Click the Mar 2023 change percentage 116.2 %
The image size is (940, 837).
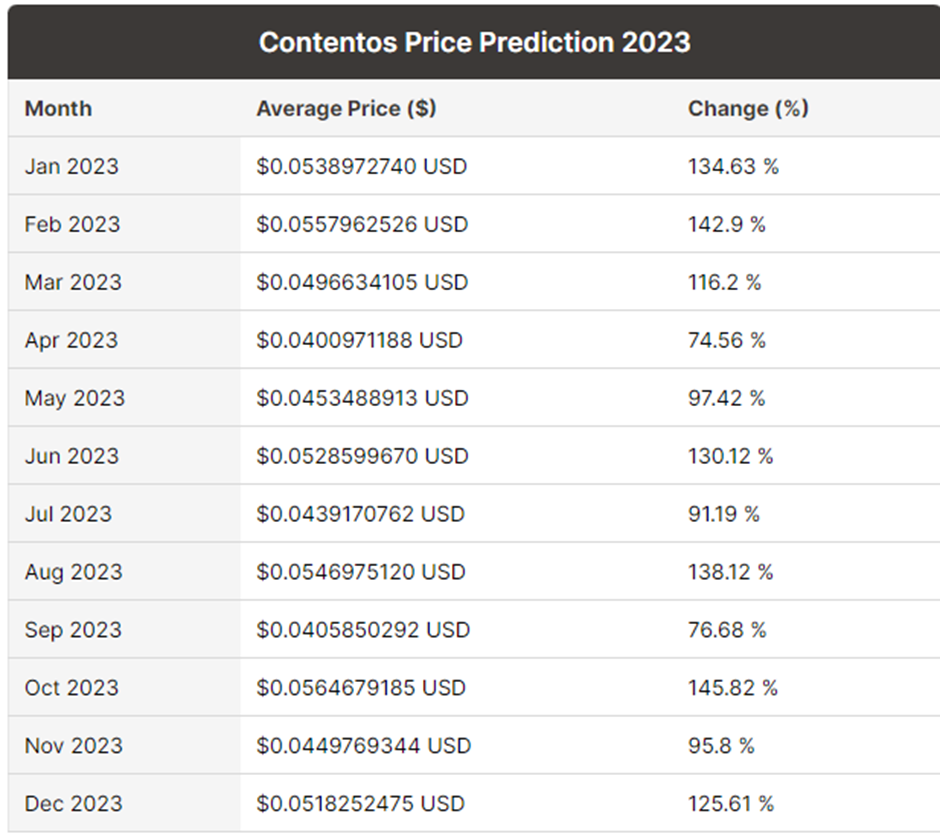click(x=724, y=282)
